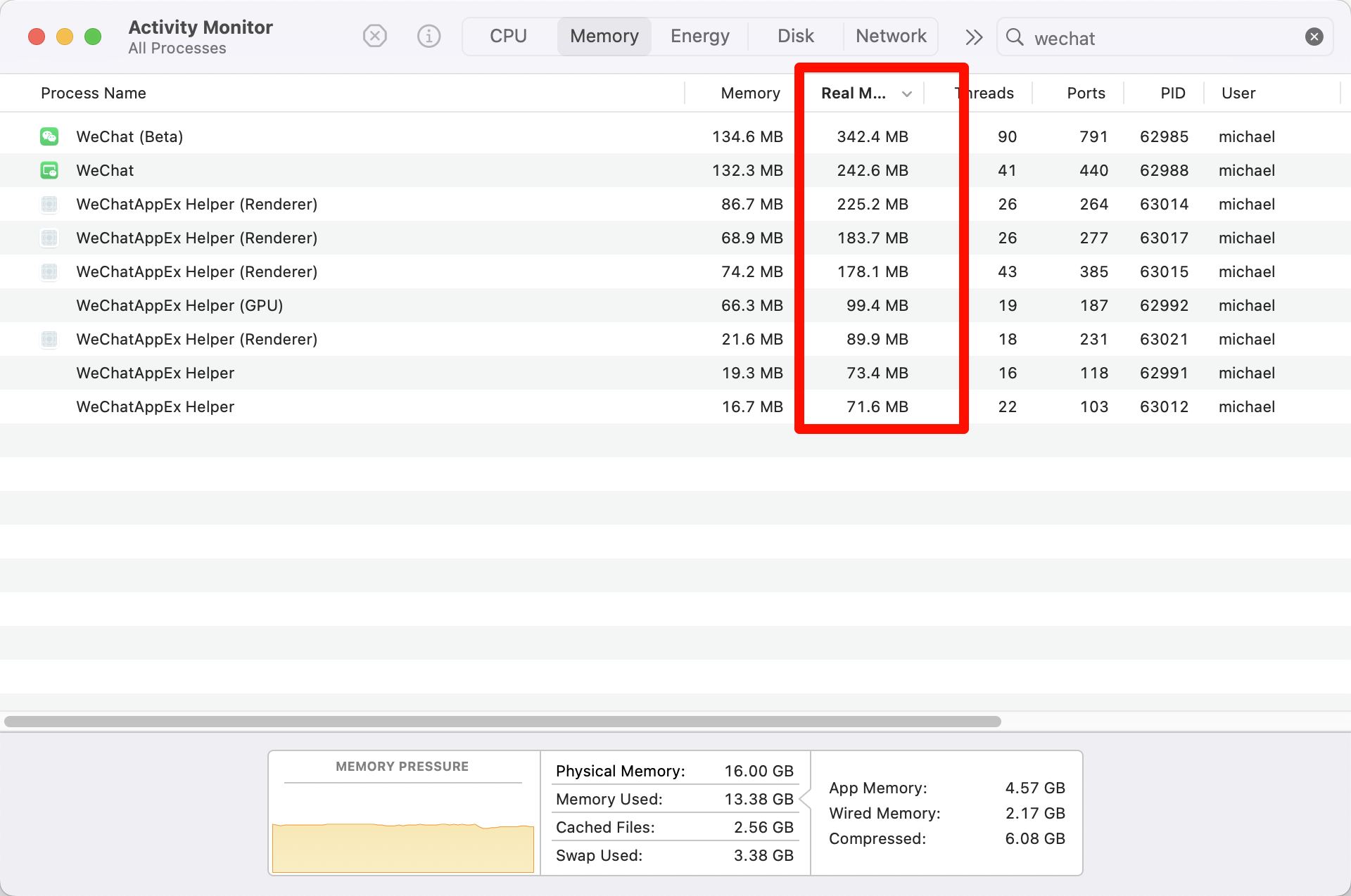Click icon of Renderer process PID 63021

coord(49,339)
